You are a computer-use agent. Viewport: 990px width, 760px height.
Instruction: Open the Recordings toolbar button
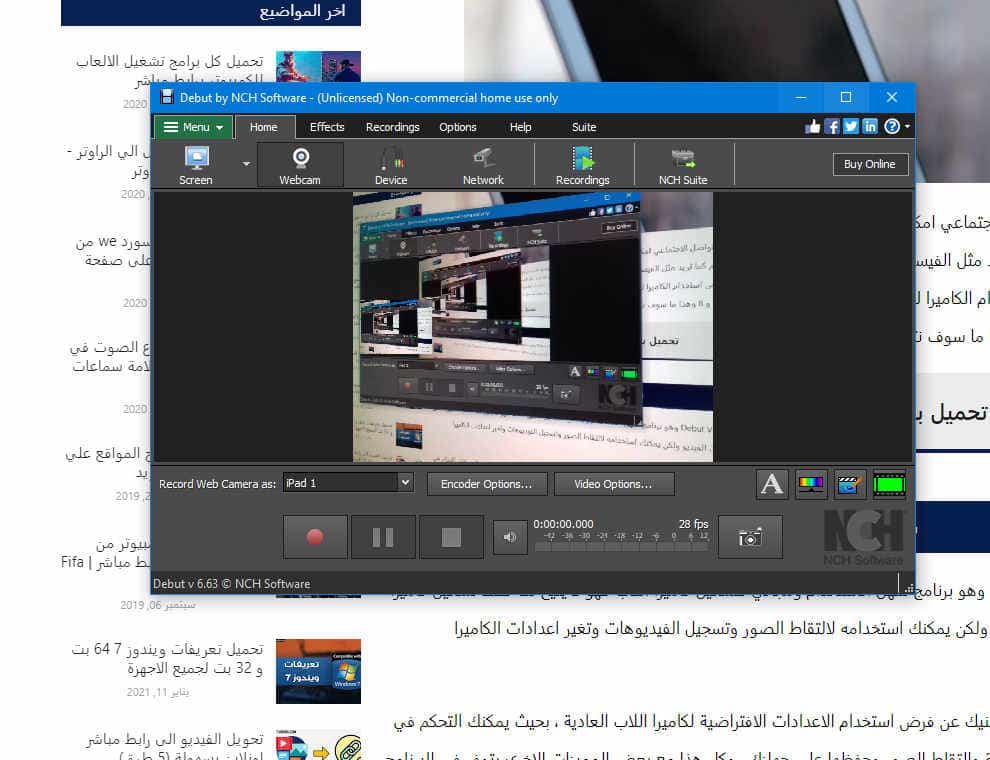(582, 165)
